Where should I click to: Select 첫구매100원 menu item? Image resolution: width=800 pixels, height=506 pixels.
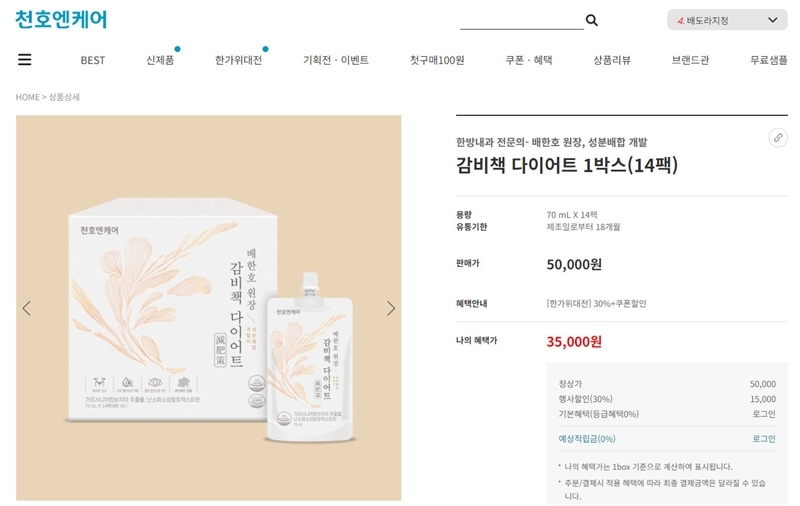click(437, 60)
